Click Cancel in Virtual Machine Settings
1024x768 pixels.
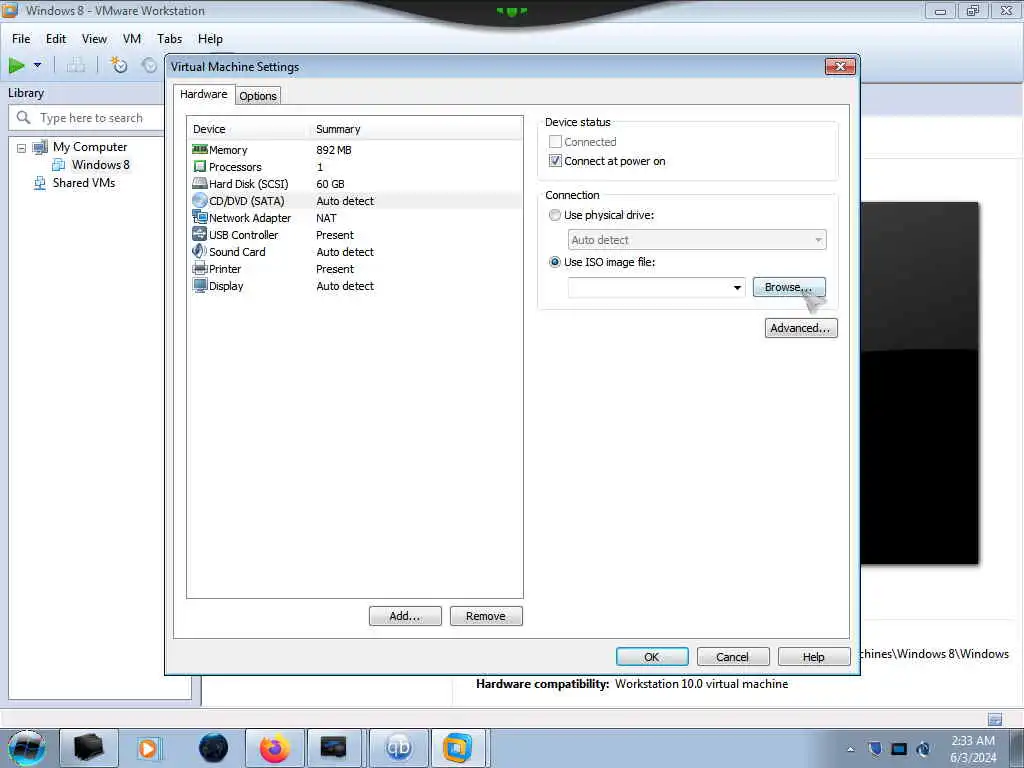(733, 656)
